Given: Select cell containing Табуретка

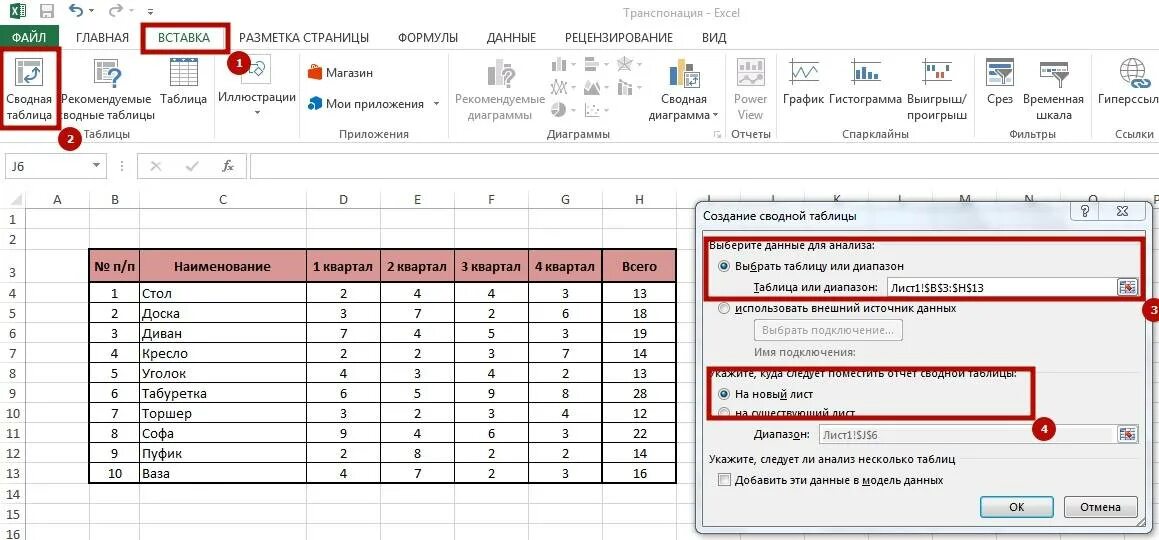Looking at the screenshot, I should click(222, 393).
